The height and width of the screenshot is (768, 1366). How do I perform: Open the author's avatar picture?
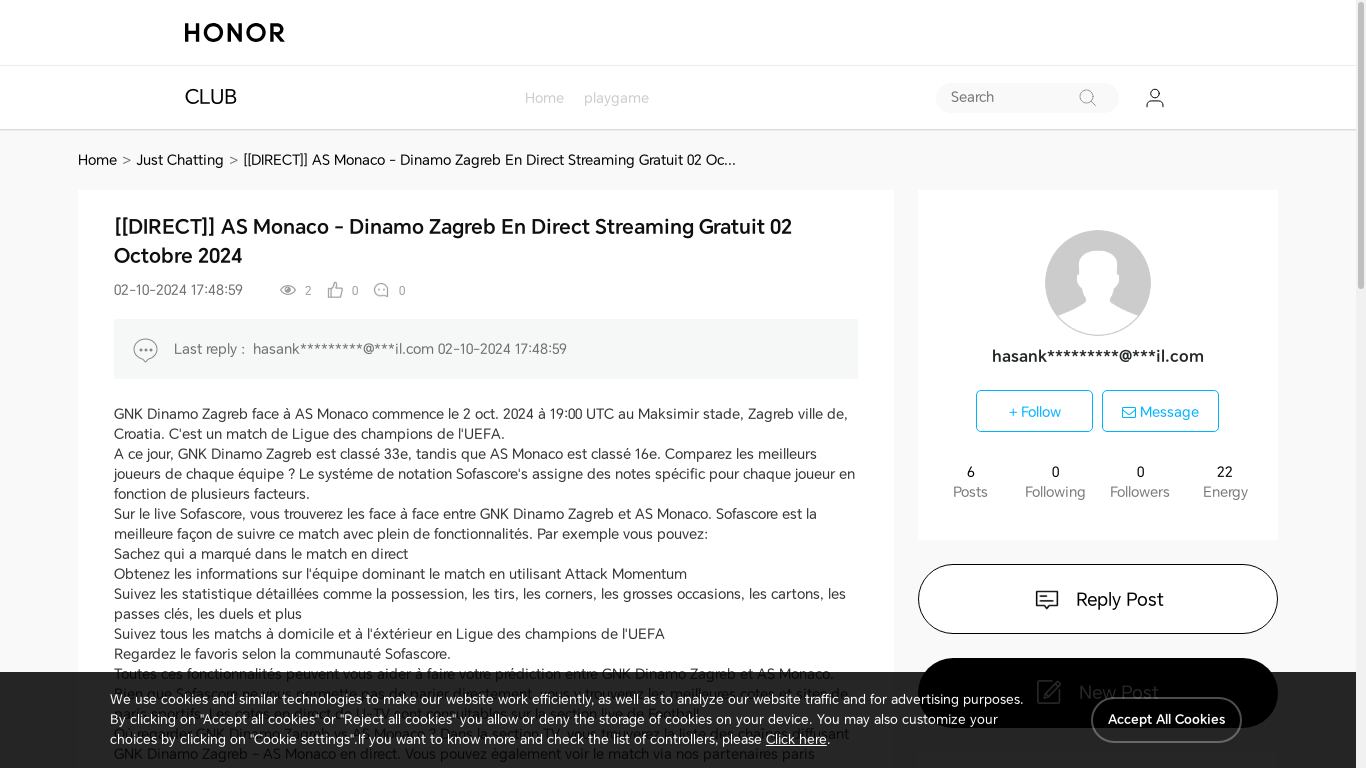[x=1098, y=283]
